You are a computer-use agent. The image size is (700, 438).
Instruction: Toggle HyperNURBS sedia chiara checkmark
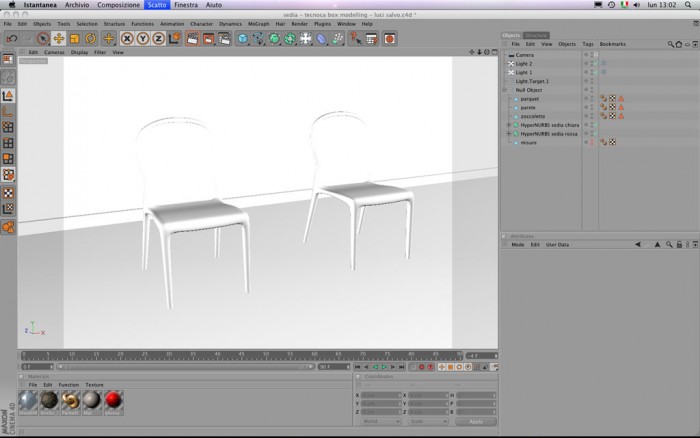coord(596,125)
